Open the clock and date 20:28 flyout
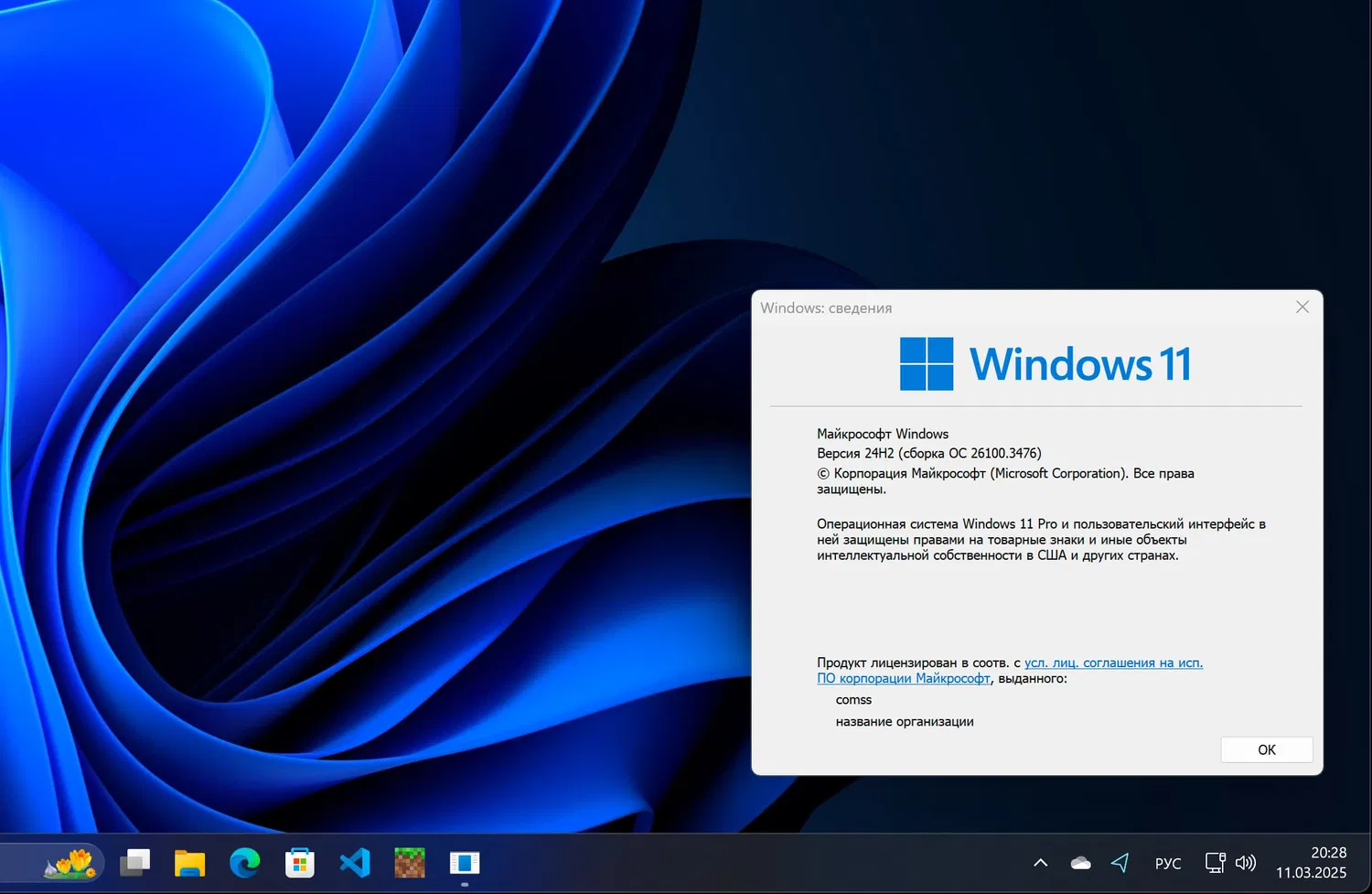The width and height of the screenshot is (1372, 894). point(1312,863)
